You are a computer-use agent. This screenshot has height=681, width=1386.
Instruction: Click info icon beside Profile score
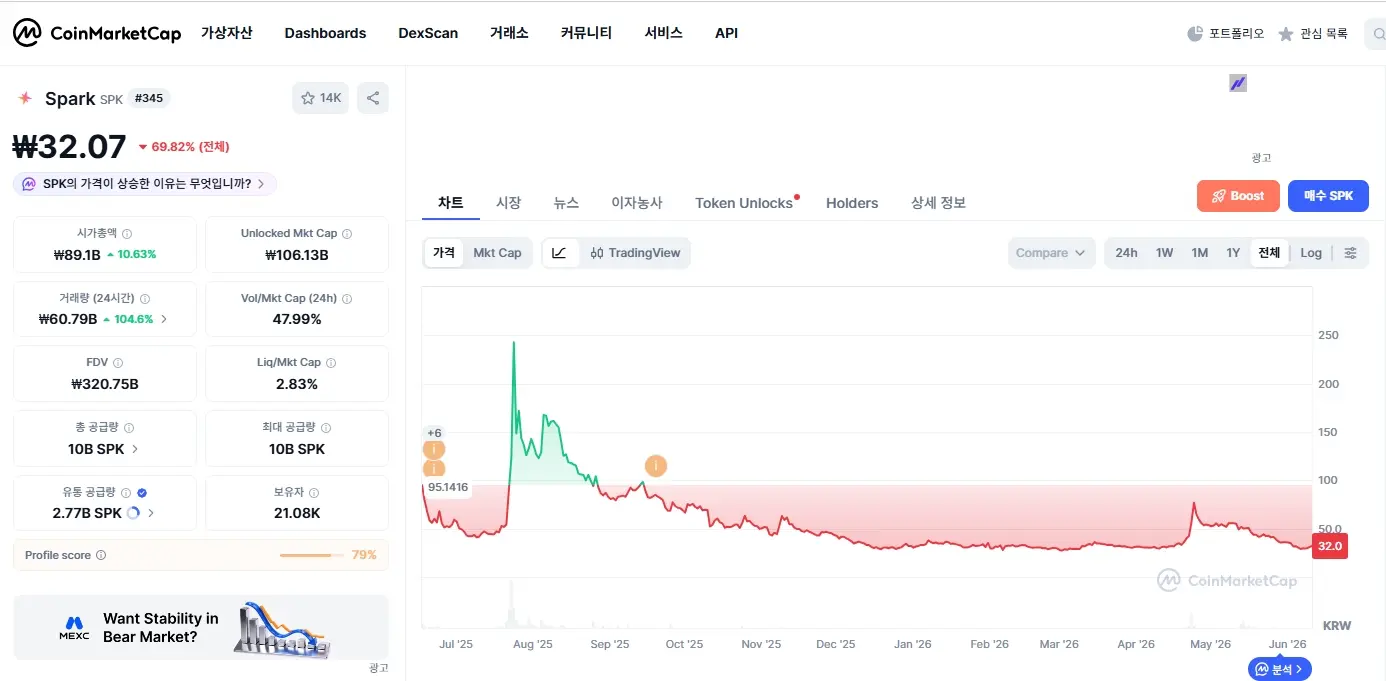click(x=101, y=555)
